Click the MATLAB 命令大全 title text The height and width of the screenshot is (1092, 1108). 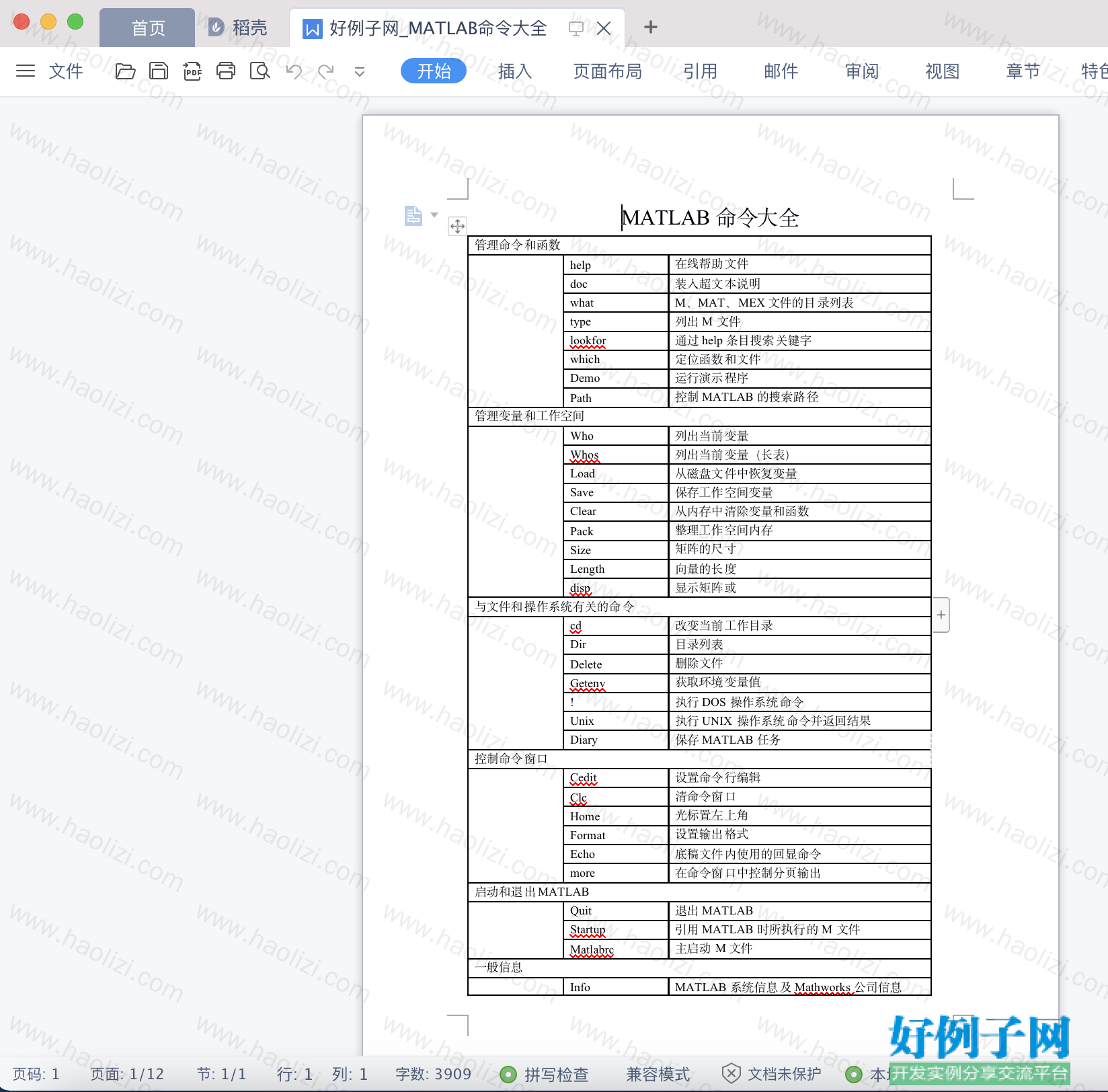tap(711, 217)
